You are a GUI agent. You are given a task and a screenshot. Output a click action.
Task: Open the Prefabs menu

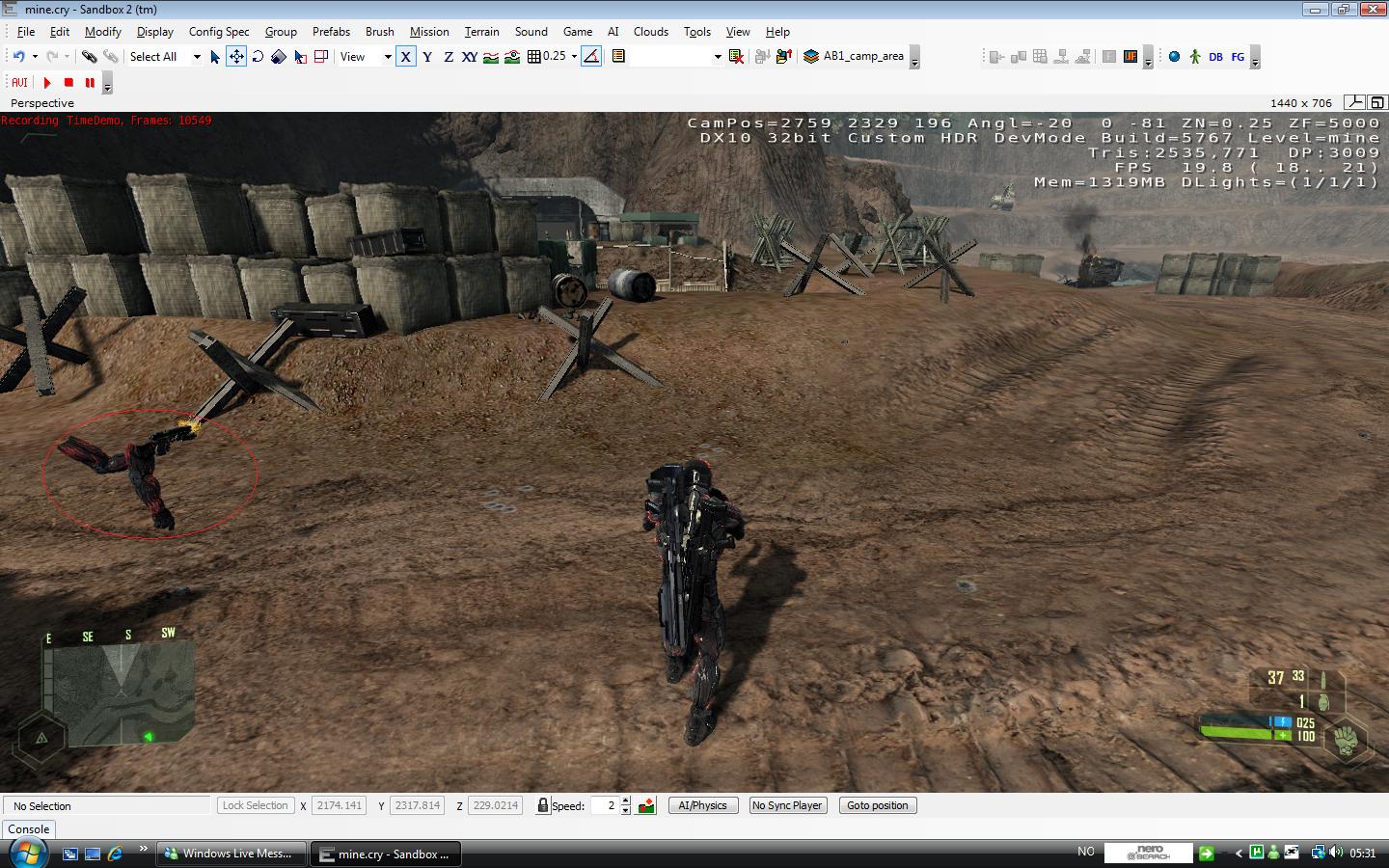point(331,31)
